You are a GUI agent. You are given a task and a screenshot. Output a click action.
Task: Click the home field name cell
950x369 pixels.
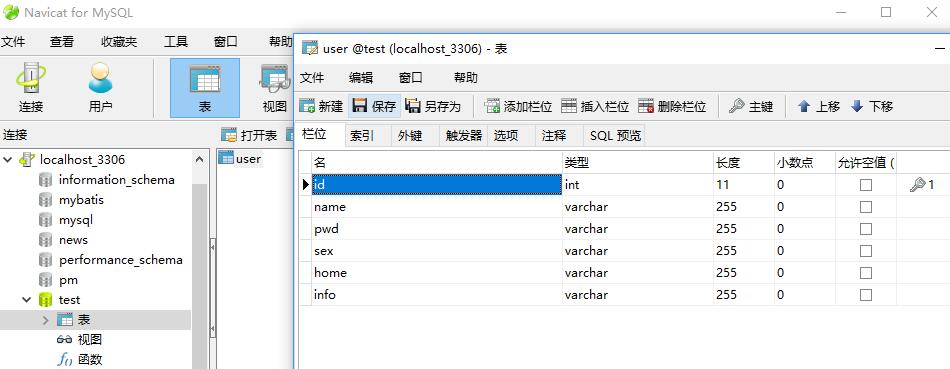(437, 273)
